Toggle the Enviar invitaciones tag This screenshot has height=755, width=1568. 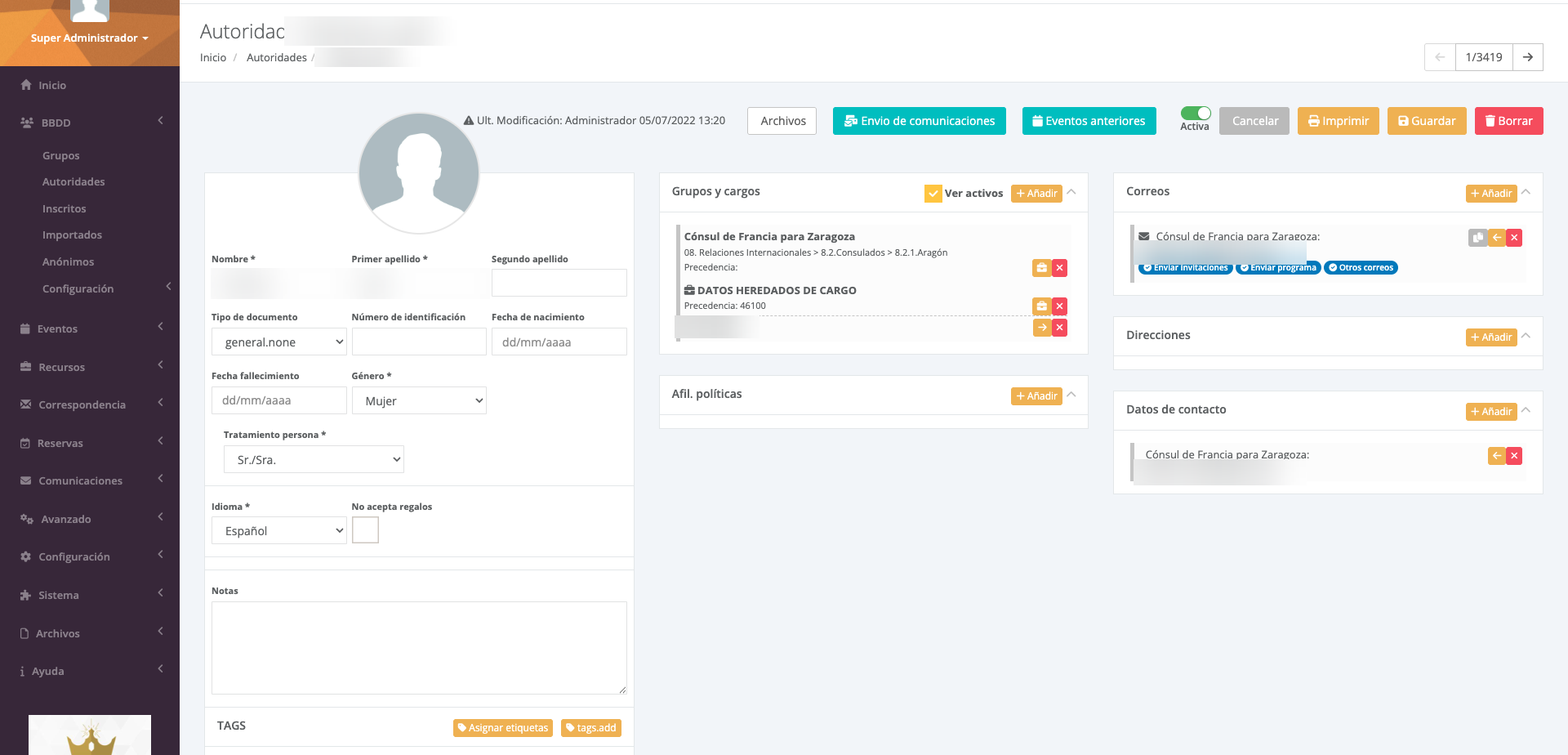(x=1186, y=268)
